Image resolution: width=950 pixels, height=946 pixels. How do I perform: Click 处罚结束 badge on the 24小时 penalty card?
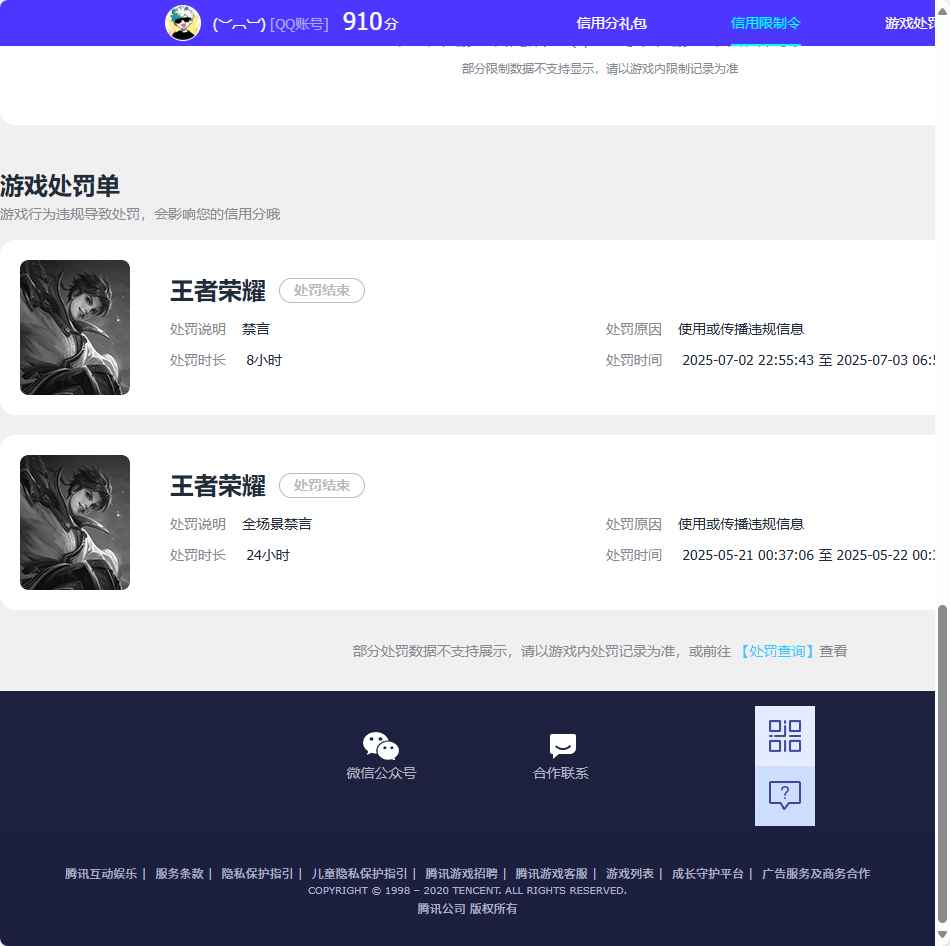[x=322, y=485]
